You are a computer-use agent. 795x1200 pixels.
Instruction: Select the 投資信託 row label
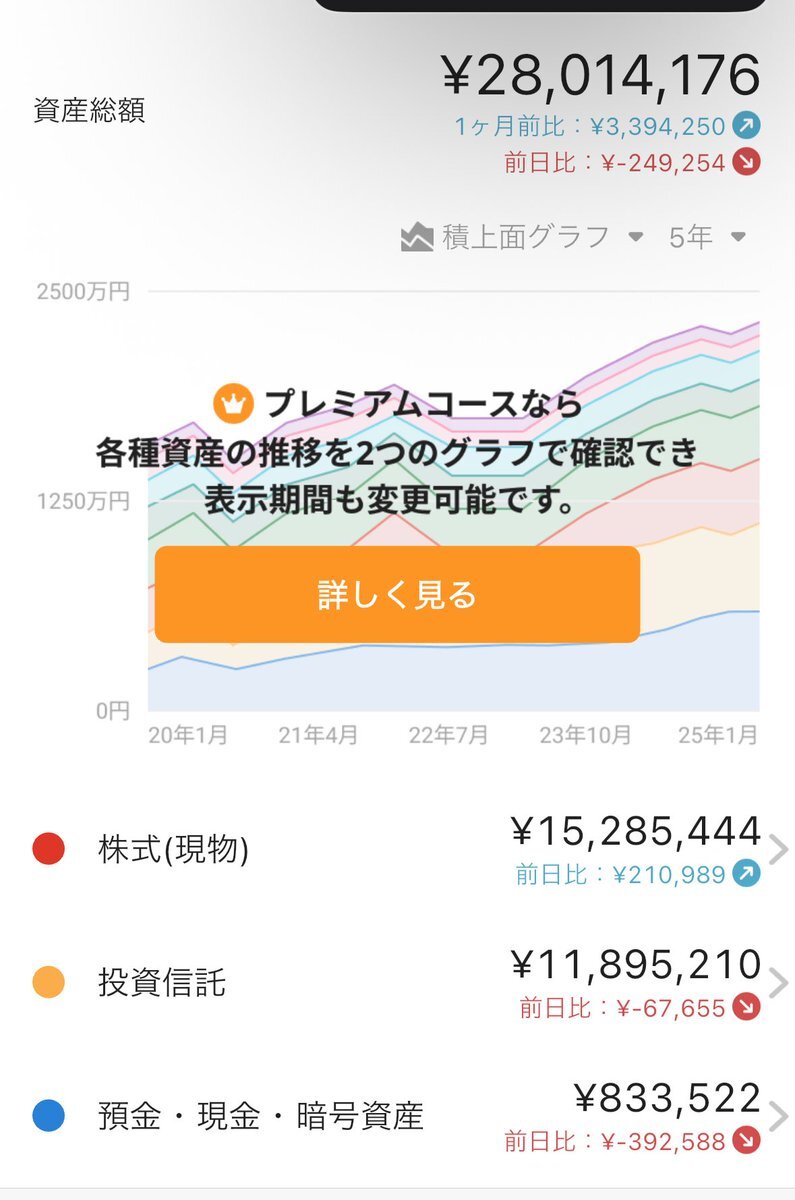(162, 983)
